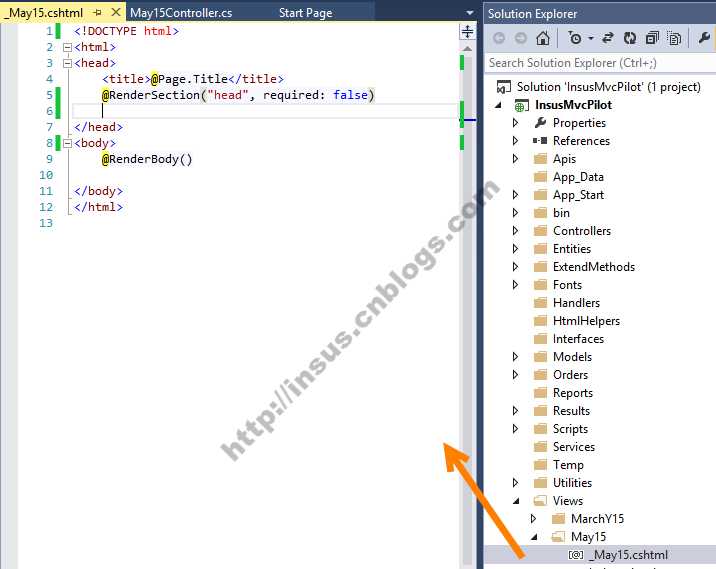Expand the References node
Screen dimensions: 716x569
516,141
